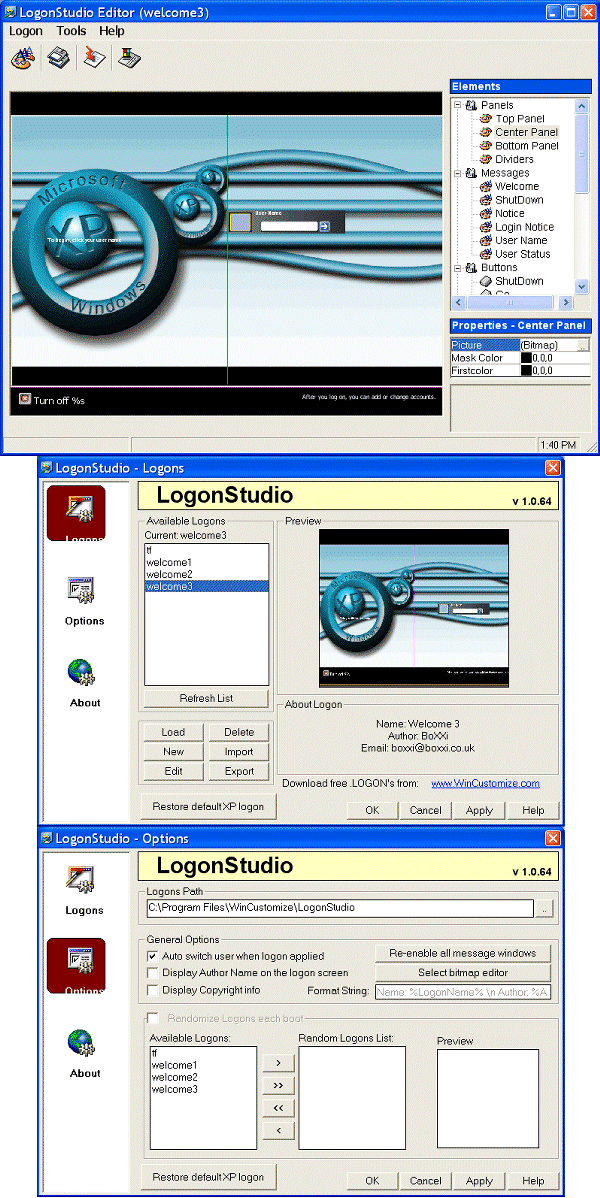
Task: Enable Display Copyright info checkbox
Action: point(152,989)
